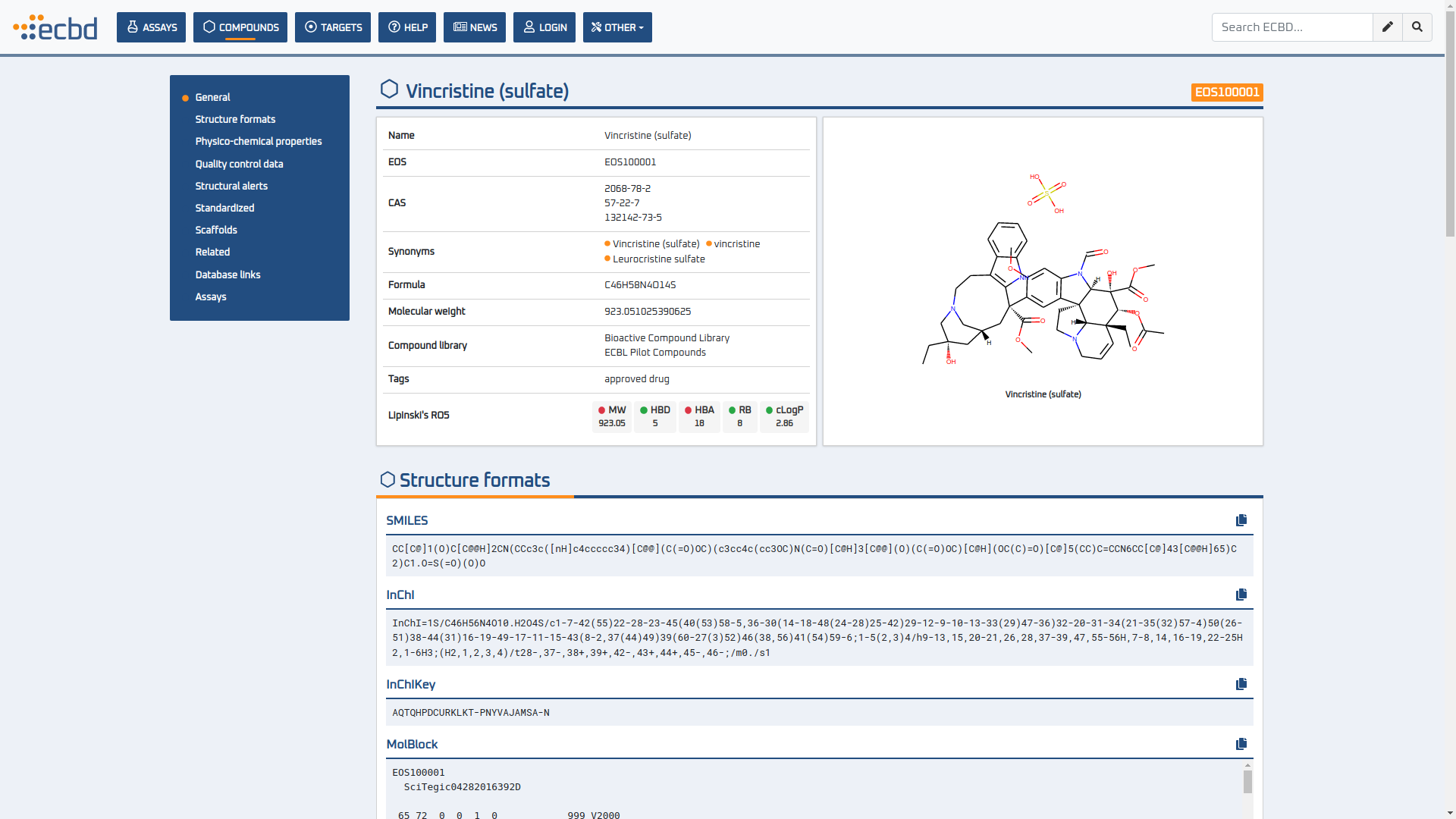1456x819 pixels.
Task: Copy the InChIKey value
Action: tap(1241, 684)
